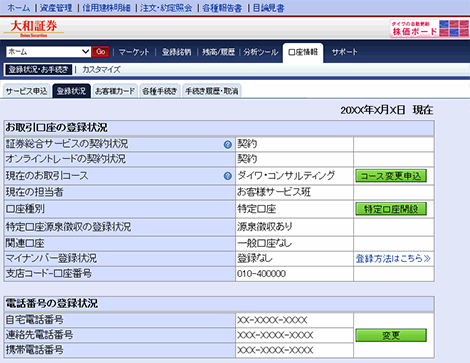Switch to the 手続き履歴・取消 tab

[212, 91]
